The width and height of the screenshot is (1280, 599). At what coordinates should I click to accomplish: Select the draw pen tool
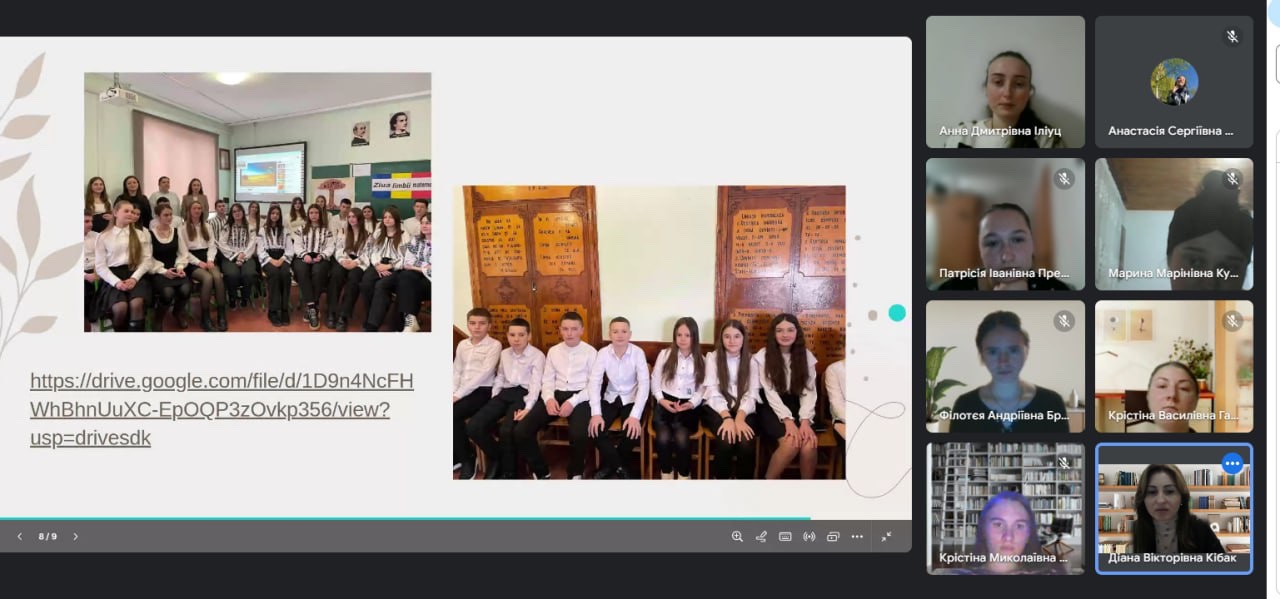click(761, 536)
